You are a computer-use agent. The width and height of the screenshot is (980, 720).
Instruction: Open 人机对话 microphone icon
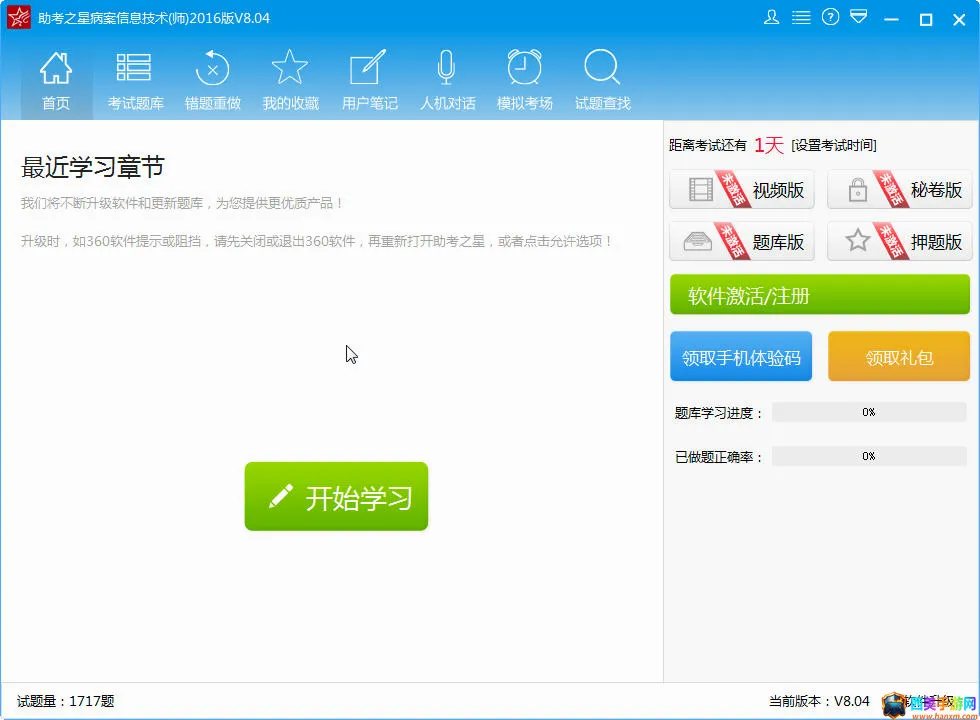[447, 80]
